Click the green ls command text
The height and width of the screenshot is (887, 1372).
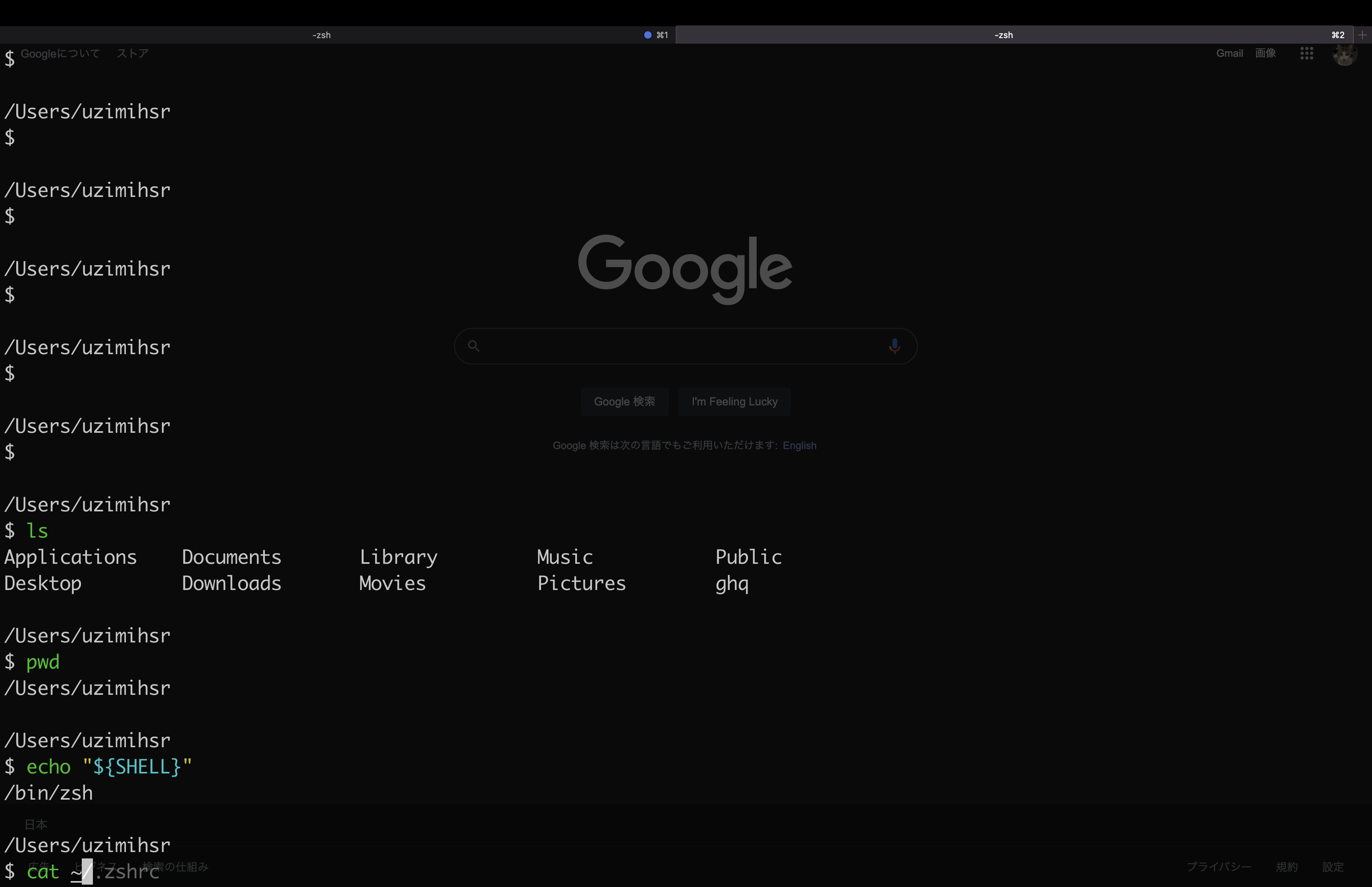[x=37, y=530]
